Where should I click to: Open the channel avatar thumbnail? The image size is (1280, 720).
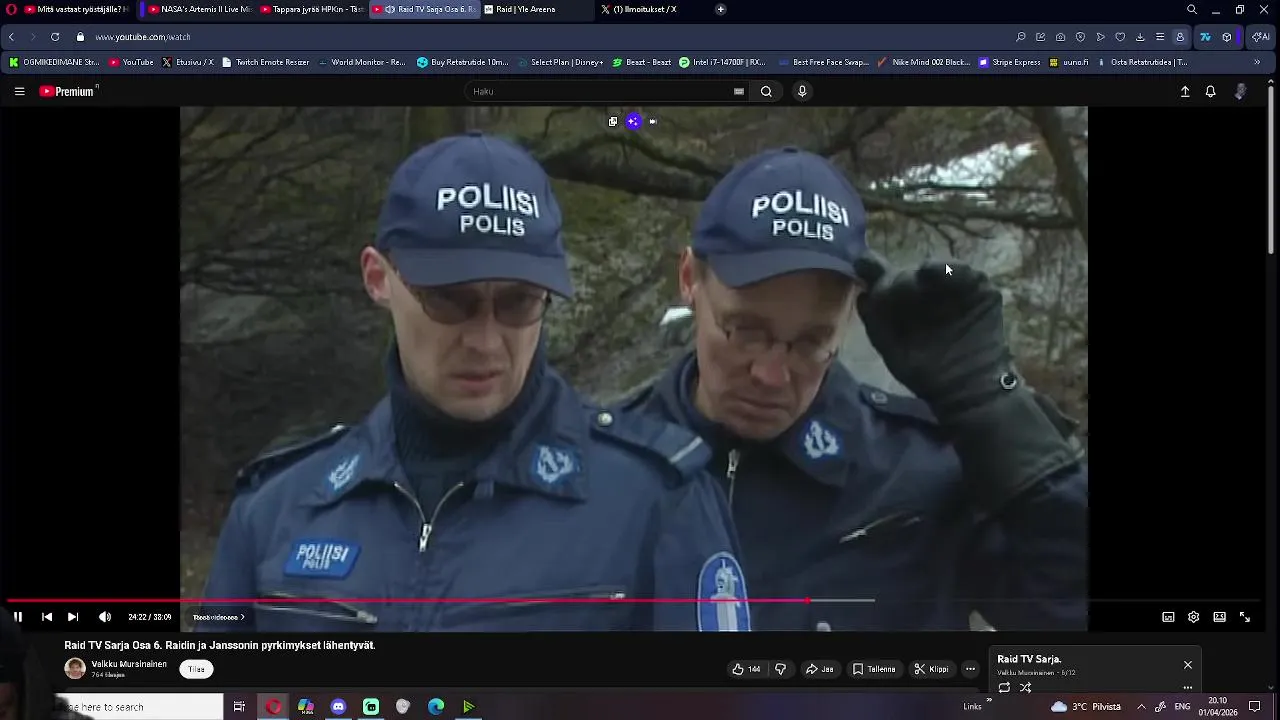point(75,669)
